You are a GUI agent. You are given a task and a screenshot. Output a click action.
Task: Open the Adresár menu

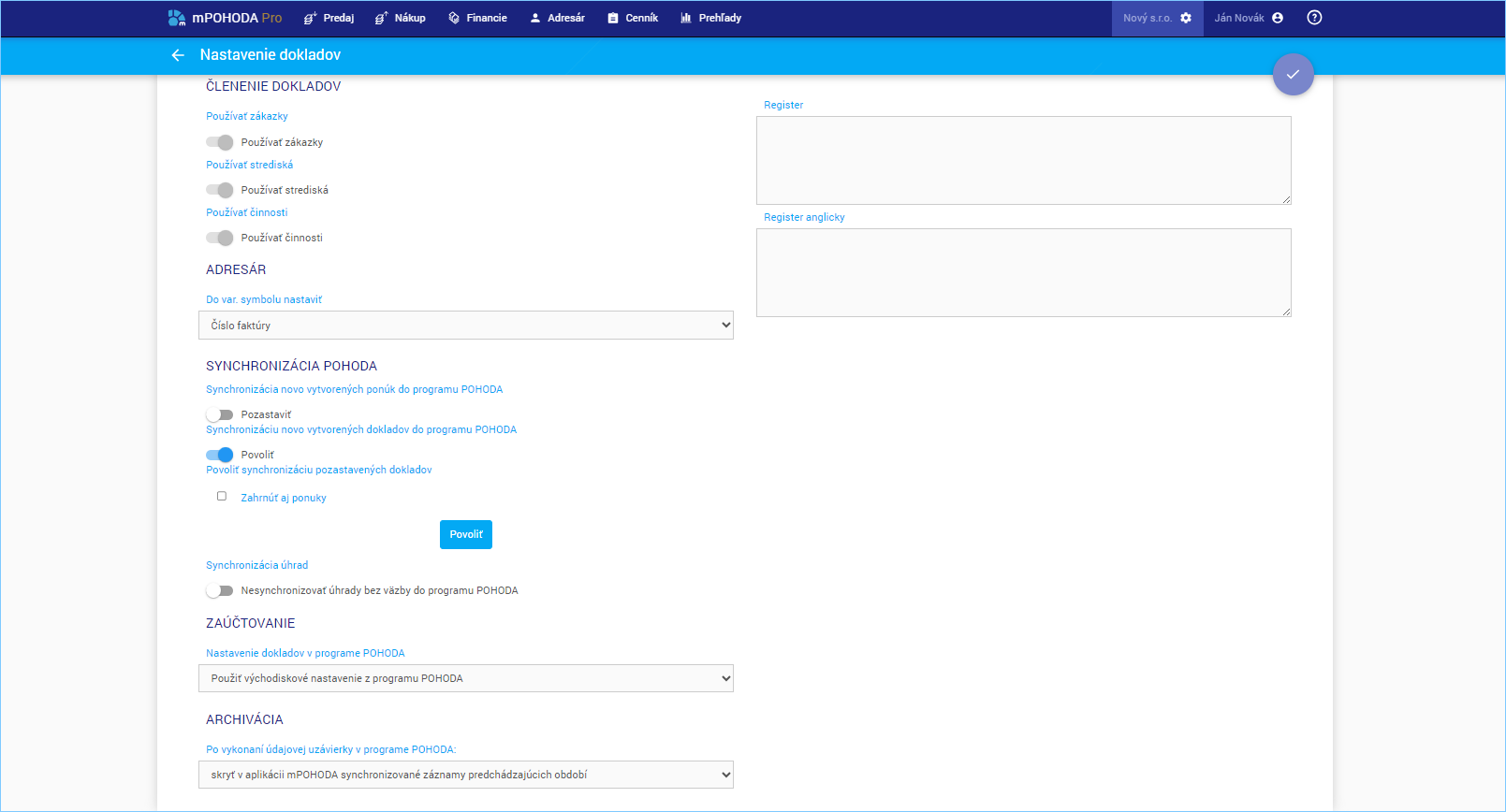557,18
